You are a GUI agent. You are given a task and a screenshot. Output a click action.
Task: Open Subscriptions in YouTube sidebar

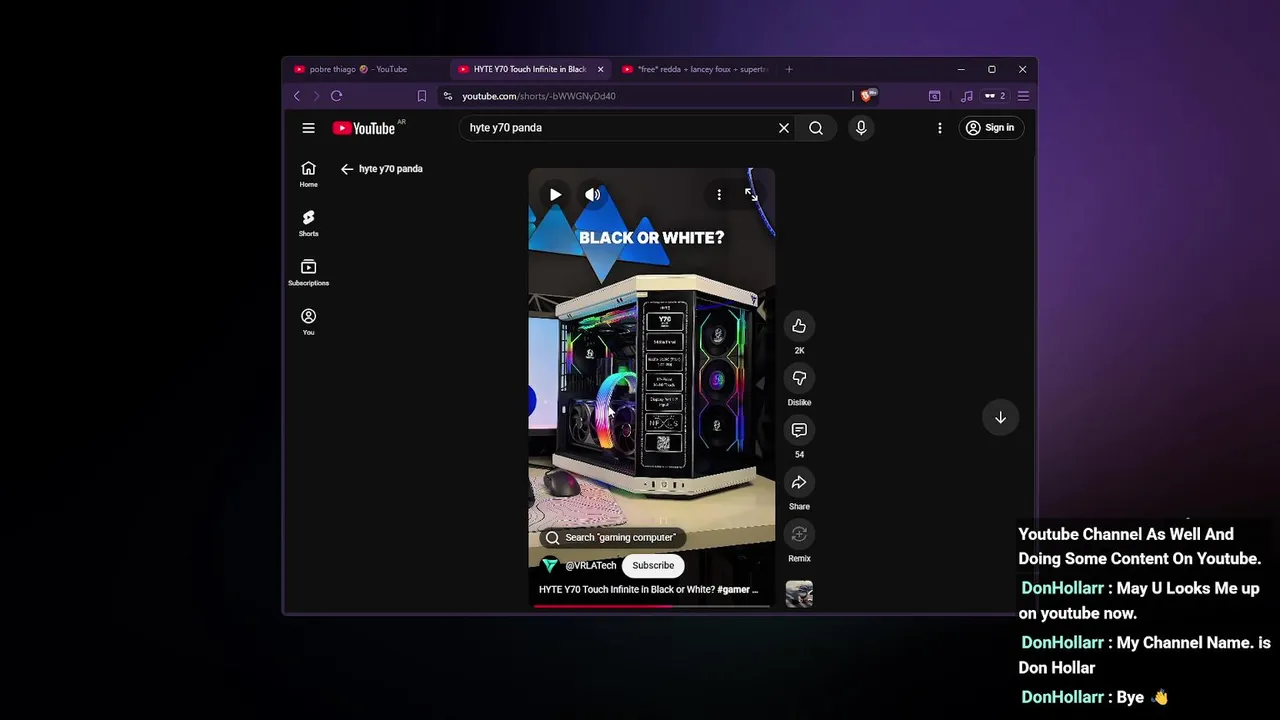coord(308,272)
